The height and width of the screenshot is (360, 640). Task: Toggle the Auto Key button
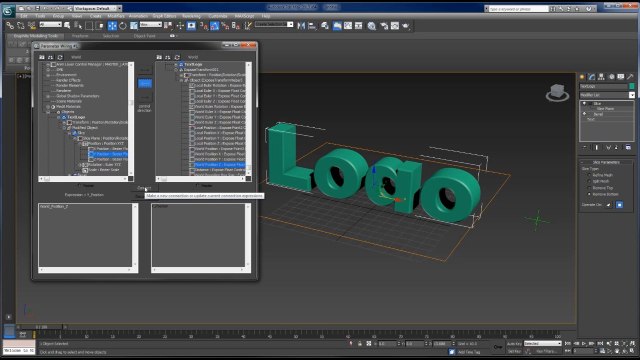click(x=514, y=344)
